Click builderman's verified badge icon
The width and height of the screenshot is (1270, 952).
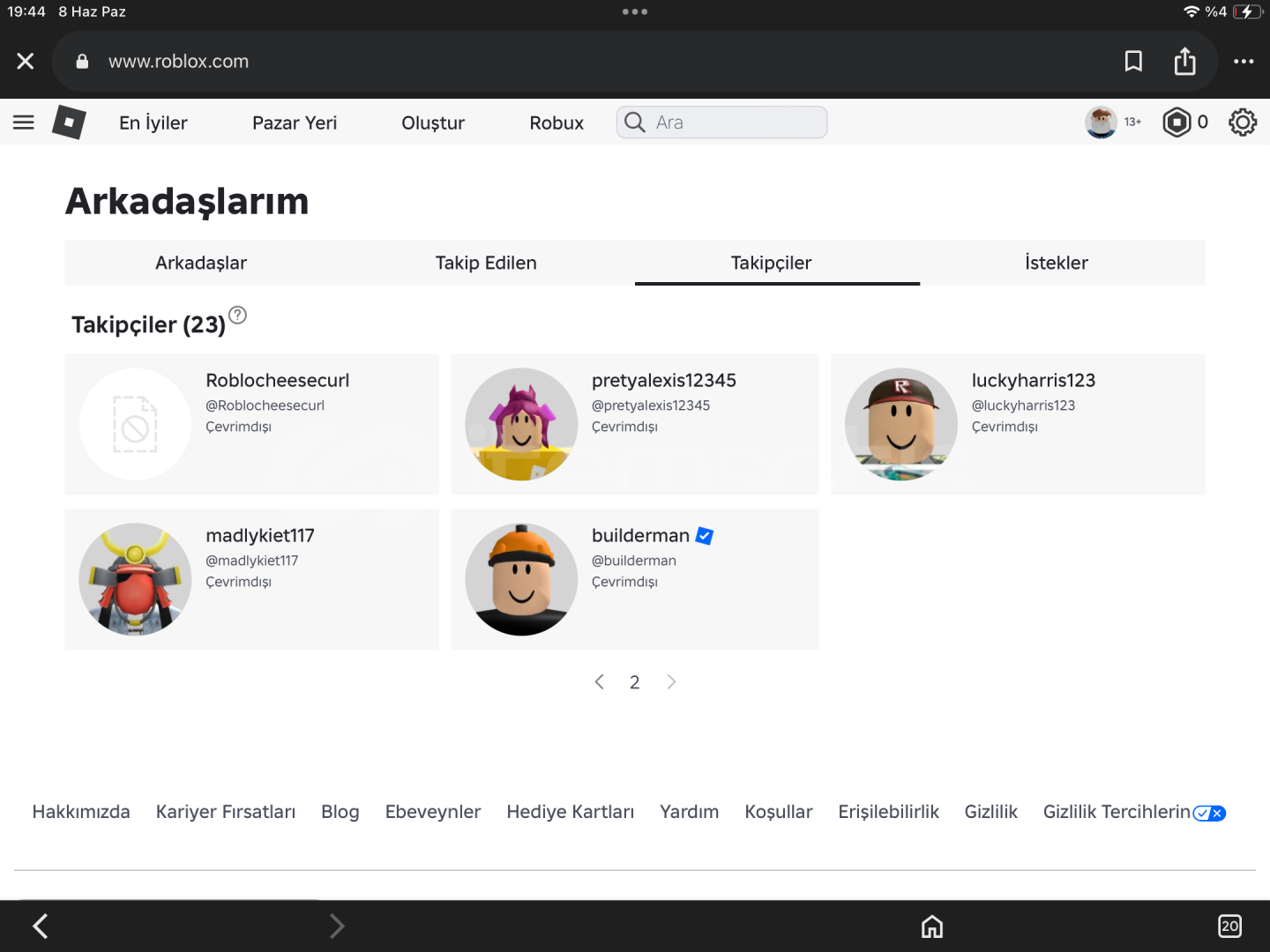coord(705,535)
